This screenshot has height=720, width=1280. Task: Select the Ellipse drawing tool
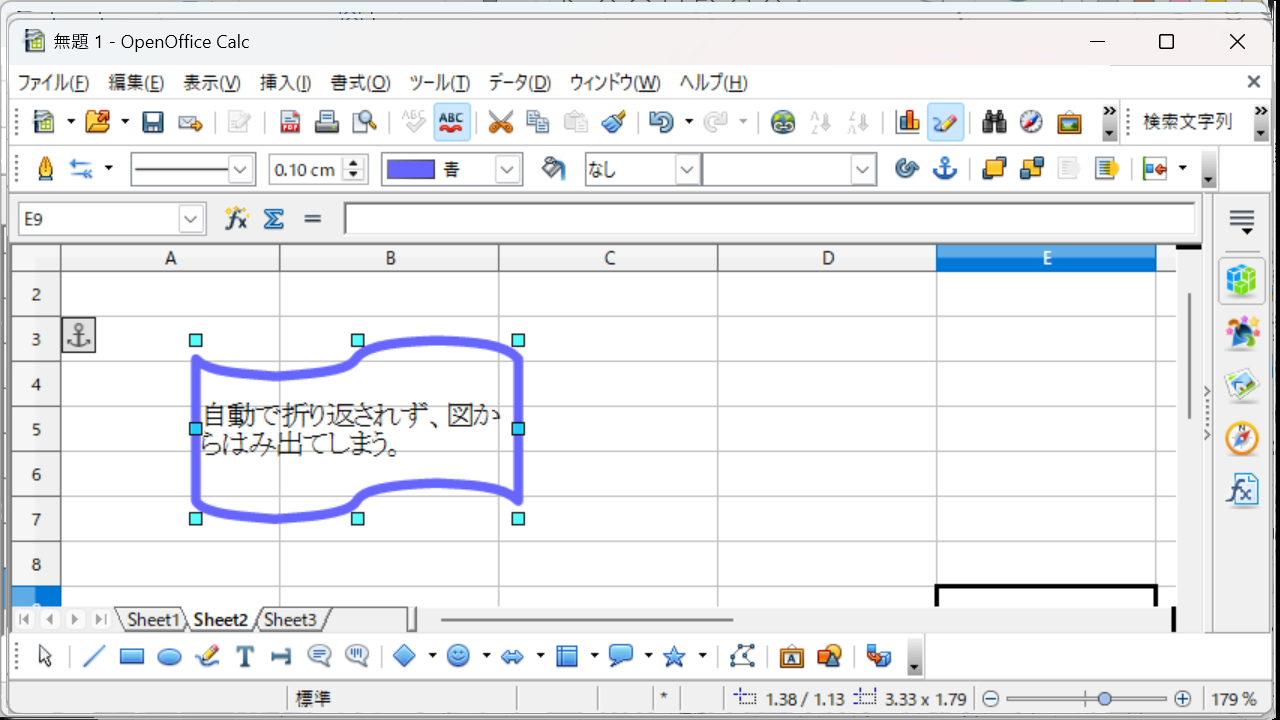pos(169,656)
